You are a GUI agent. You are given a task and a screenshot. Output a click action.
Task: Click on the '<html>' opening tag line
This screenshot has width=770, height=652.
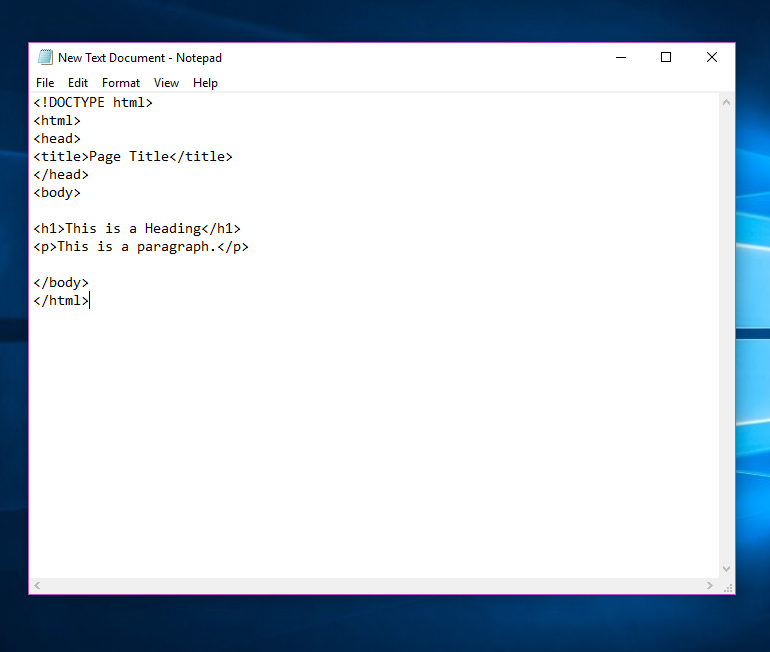pos(57,121)
